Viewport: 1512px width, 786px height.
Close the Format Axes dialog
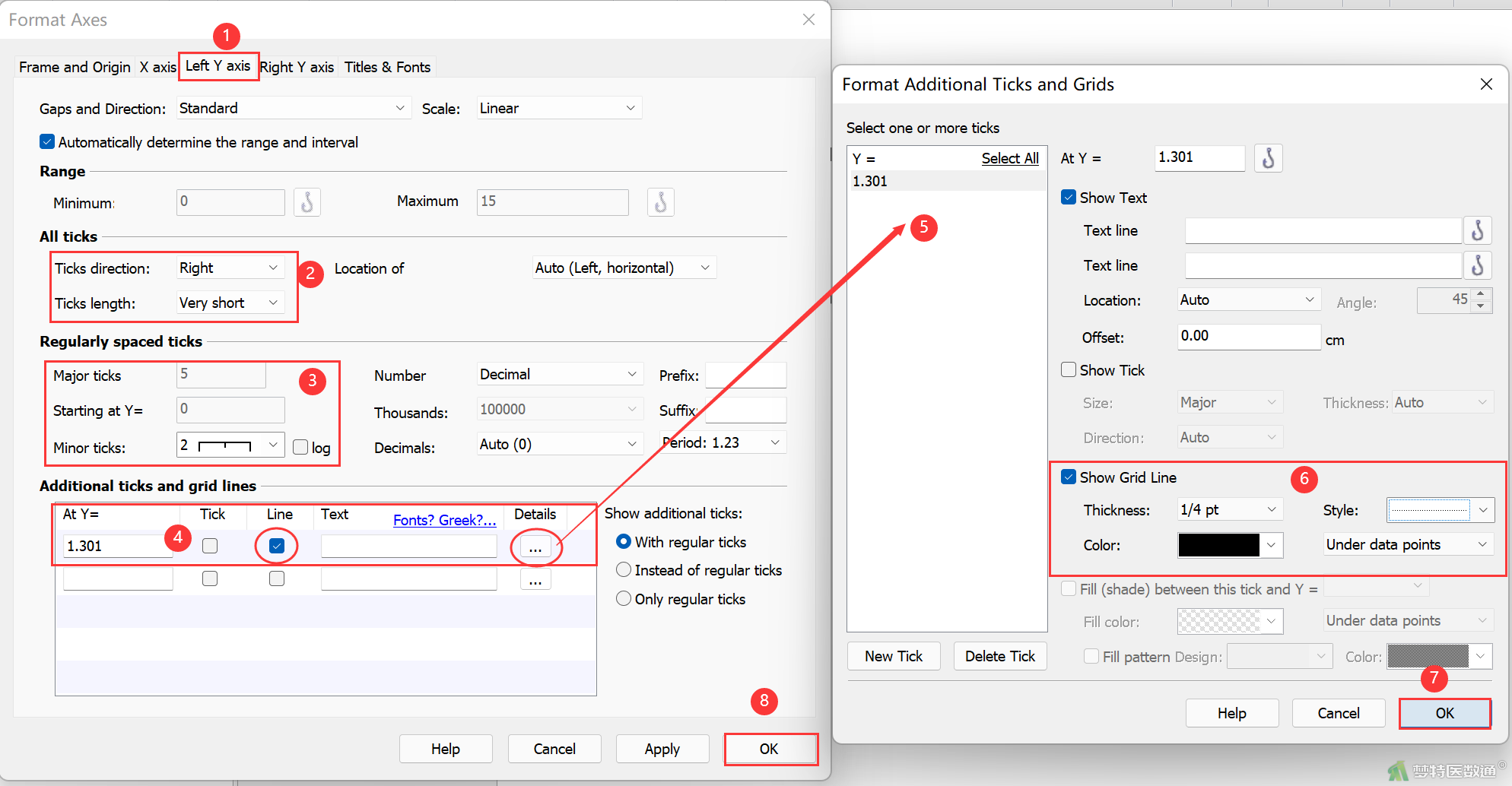808,20
